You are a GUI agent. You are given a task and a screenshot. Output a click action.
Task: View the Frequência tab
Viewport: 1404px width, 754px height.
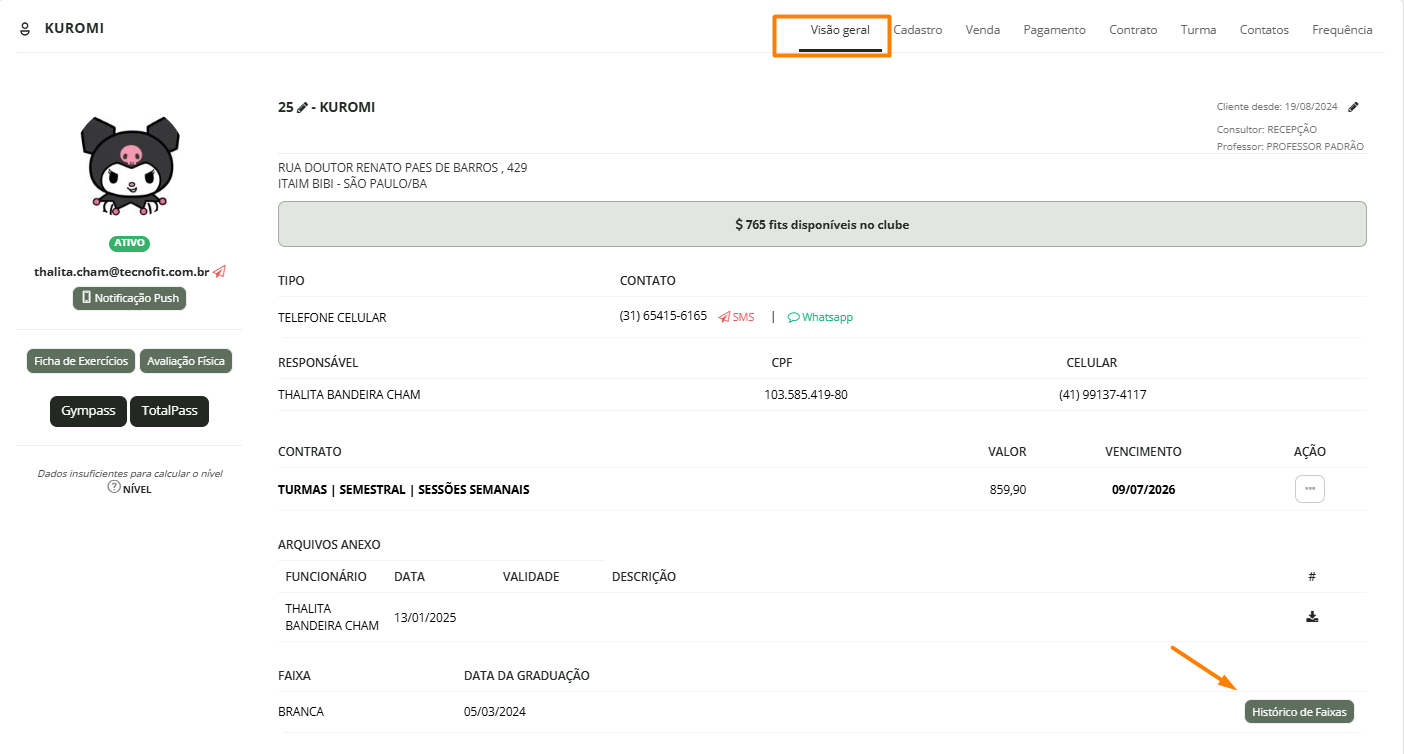[x=1342, y=30]
